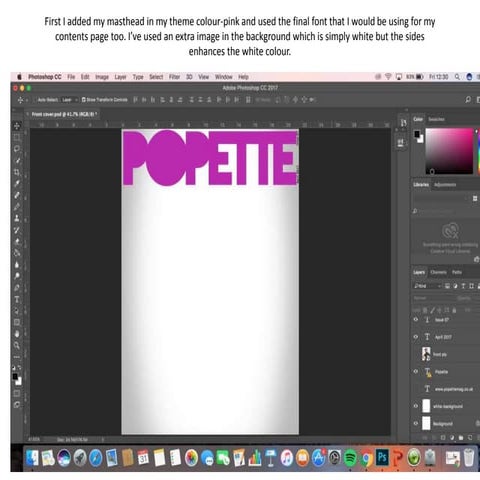
Task: Select the Blur tool
Action: coord(17,265)
